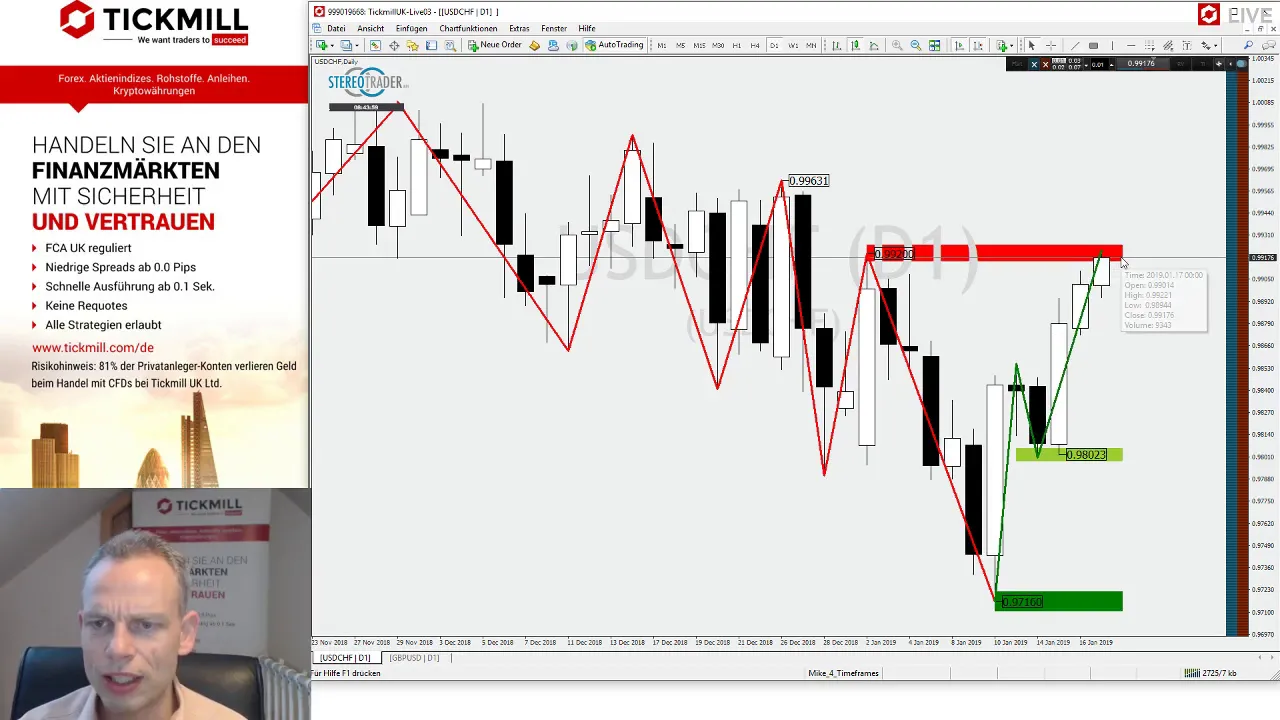Switch to the USDCHF | D1 chart tab
Viewport: 1280px width, 720px height.
345,658
